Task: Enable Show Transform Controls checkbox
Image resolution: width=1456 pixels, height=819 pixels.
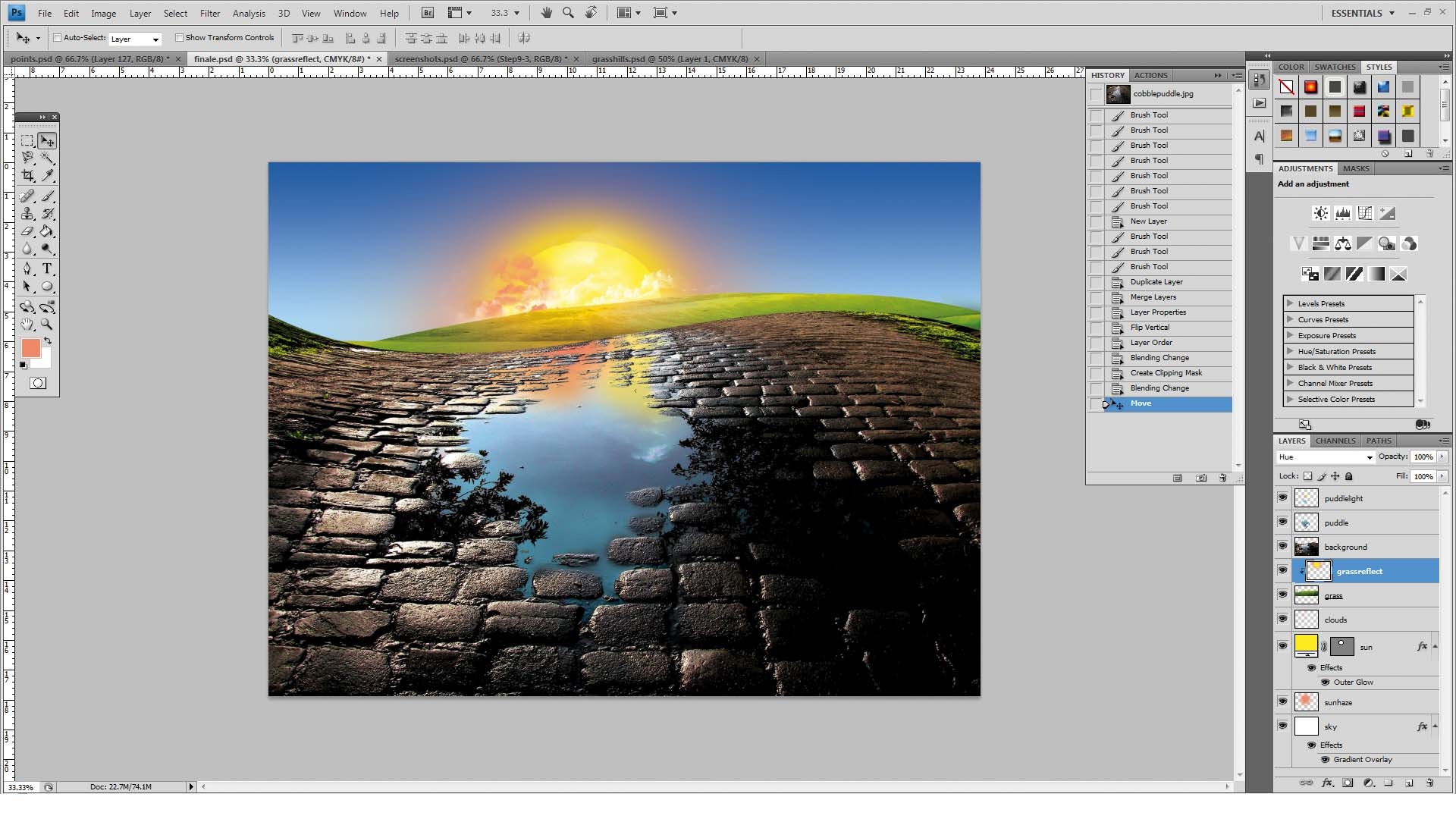Action: tap(180, 37)
